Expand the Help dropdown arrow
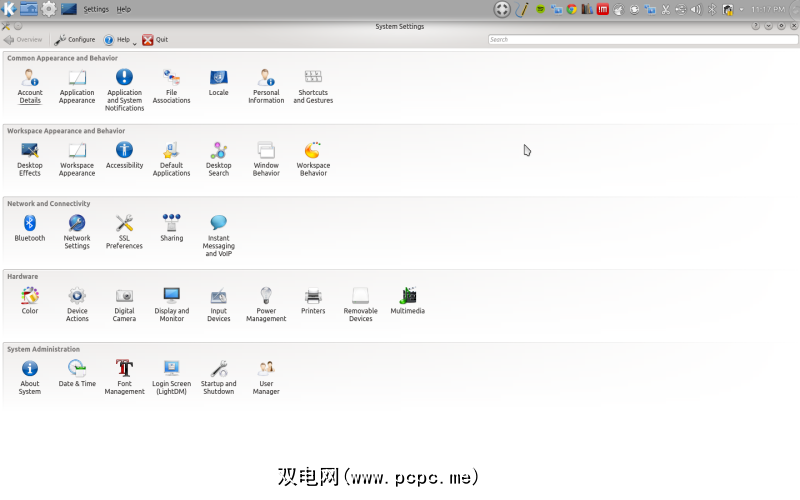Screen dimensions: 800x500 [135, 43]
